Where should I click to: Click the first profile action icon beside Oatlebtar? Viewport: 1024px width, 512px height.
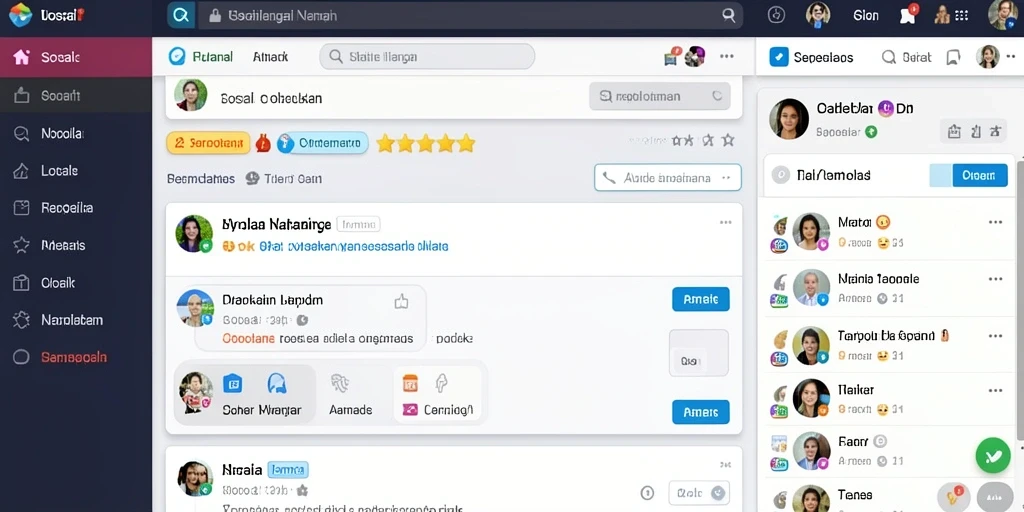pos(954,131)
